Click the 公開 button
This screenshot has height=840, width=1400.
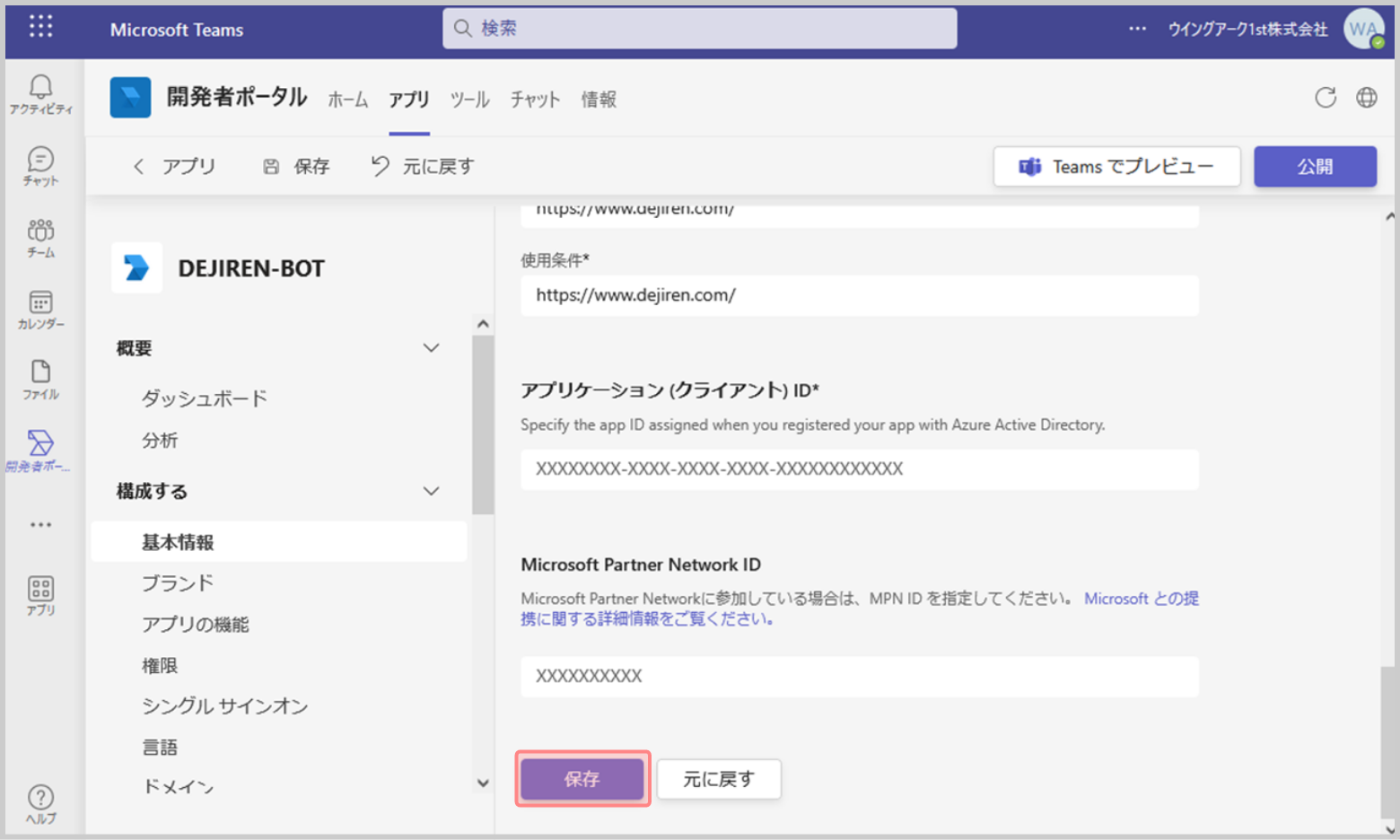tap(1314, 167)
